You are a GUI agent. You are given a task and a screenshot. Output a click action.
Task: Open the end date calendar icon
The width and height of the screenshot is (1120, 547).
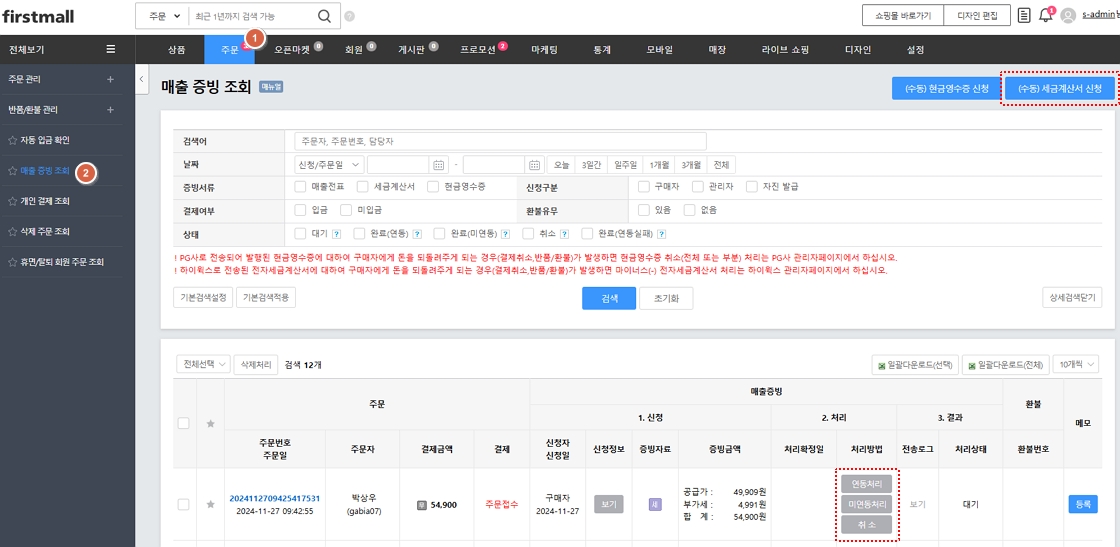point(535,165)
